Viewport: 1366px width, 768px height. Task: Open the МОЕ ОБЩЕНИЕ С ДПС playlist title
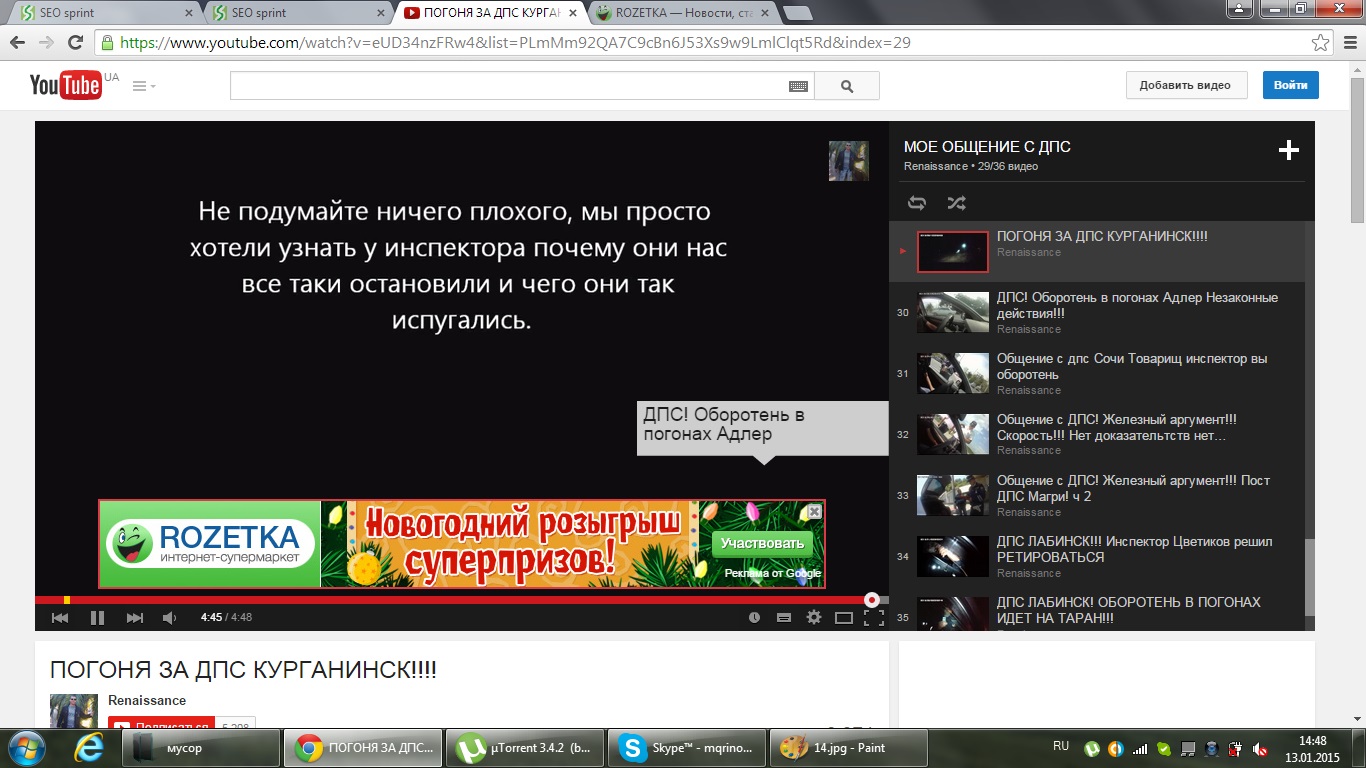[987, 147]
